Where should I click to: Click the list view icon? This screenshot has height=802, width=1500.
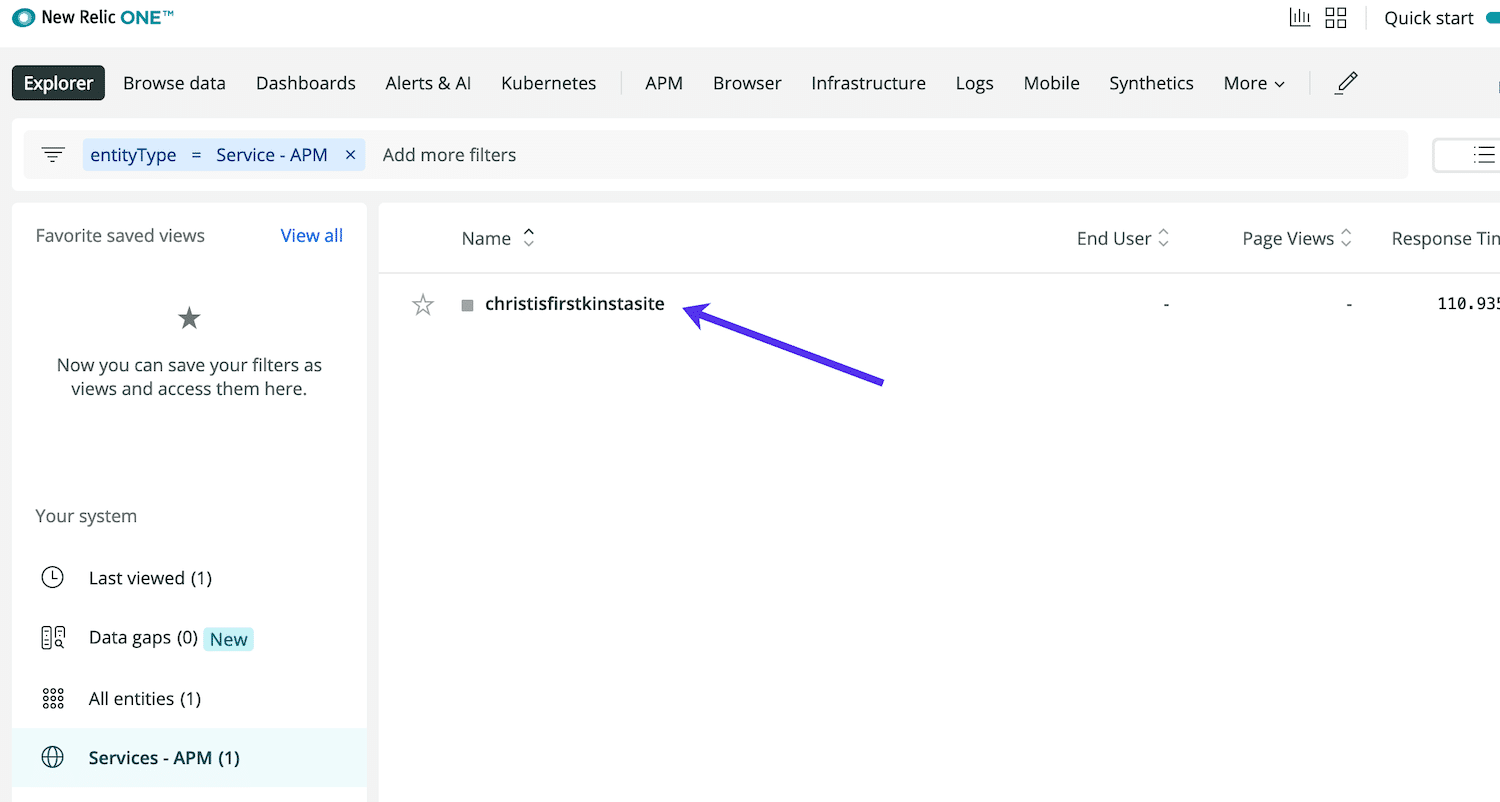1483,155
